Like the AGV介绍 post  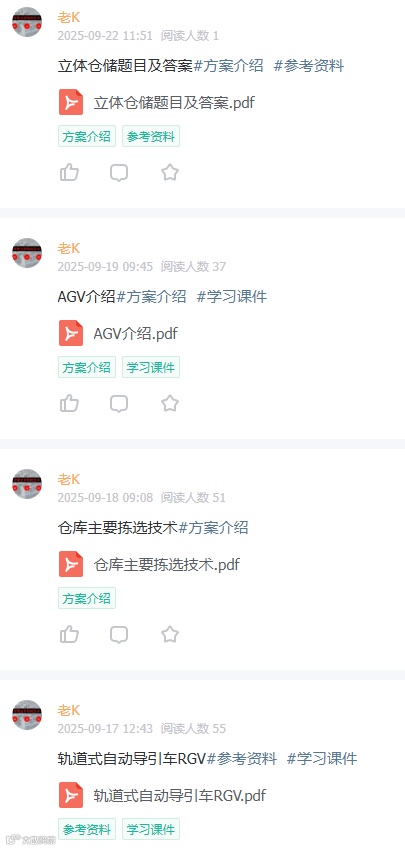[69, 404]
